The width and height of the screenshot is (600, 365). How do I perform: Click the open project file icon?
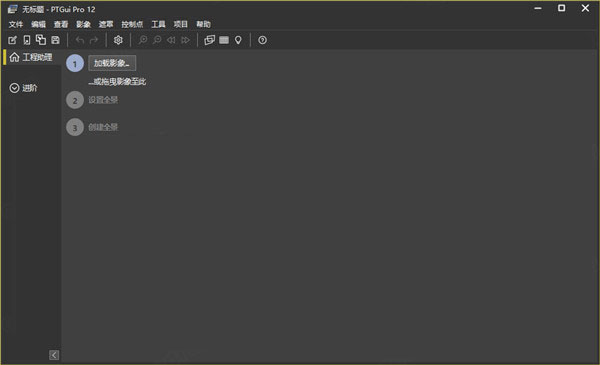[x=27, y=40]
